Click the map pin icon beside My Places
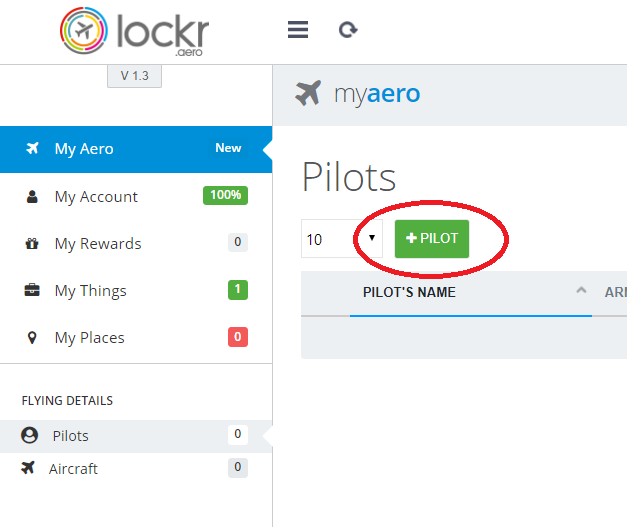 (32, 337)
